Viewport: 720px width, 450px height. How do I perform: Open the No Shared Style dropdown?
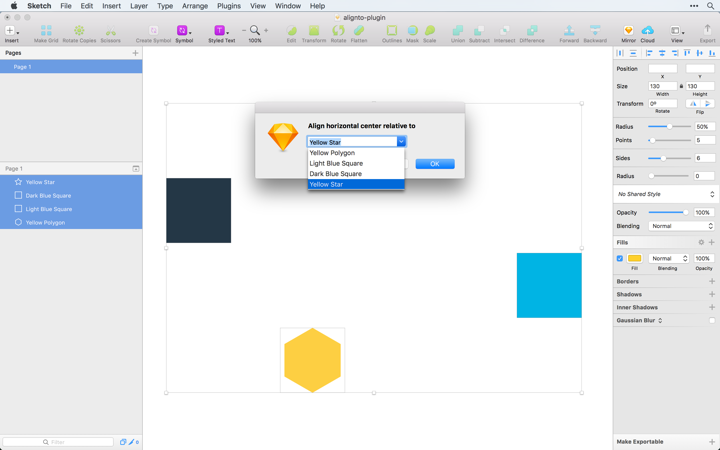[x=664, y=194]
